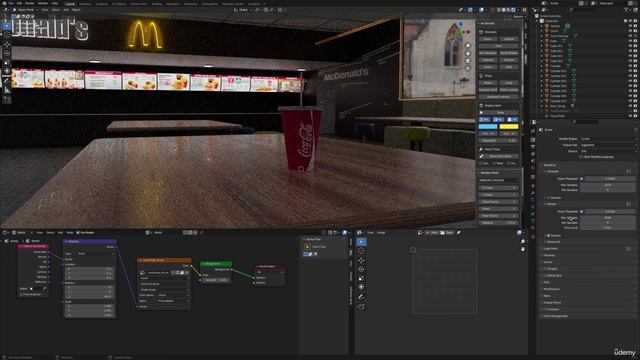Select the Measure tool in 3D viewport toolbar
Viewport: 640px width, 360px height.
(7, 90)
